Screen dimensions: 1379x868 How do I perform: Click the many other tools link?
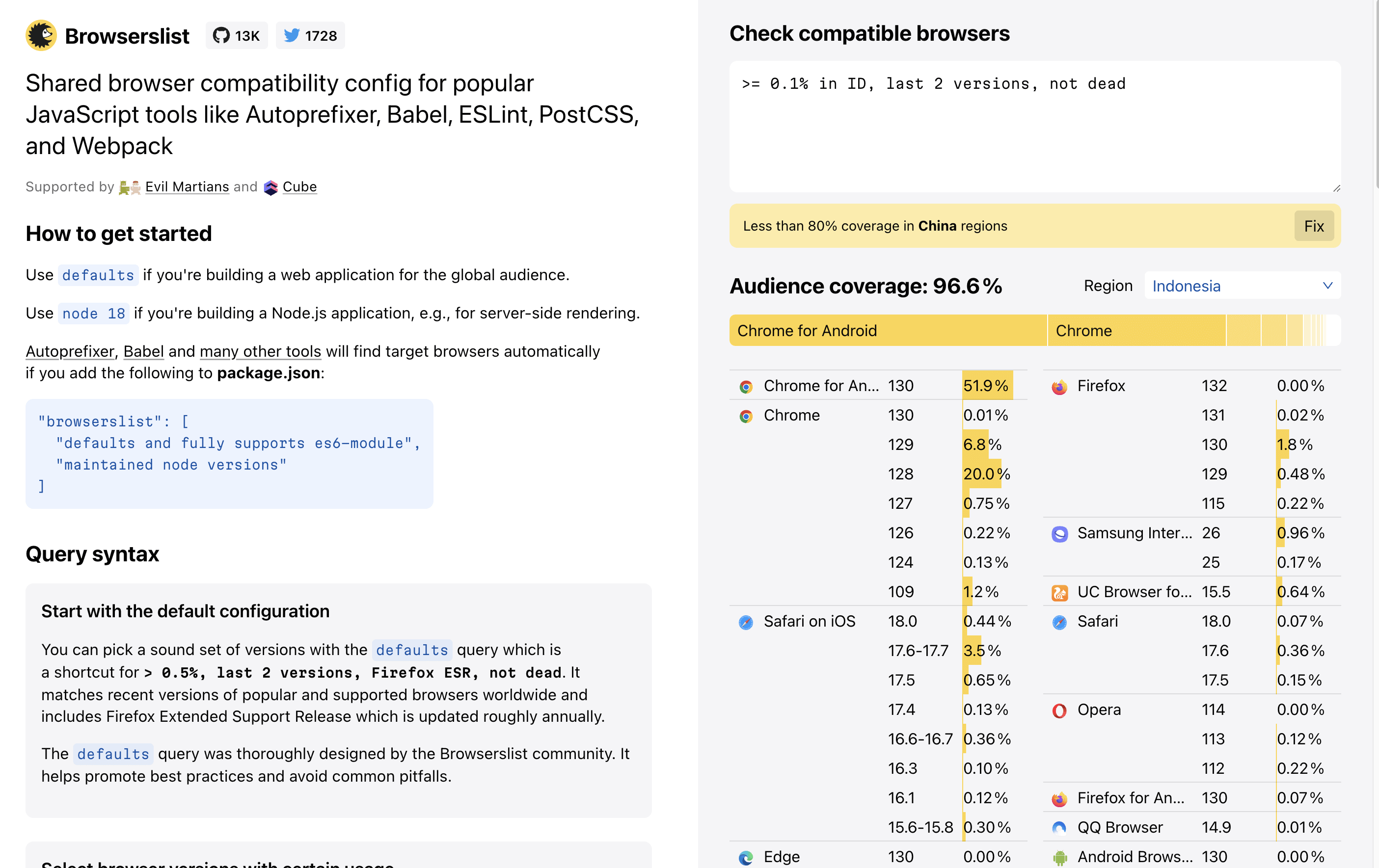pos(259,351)
